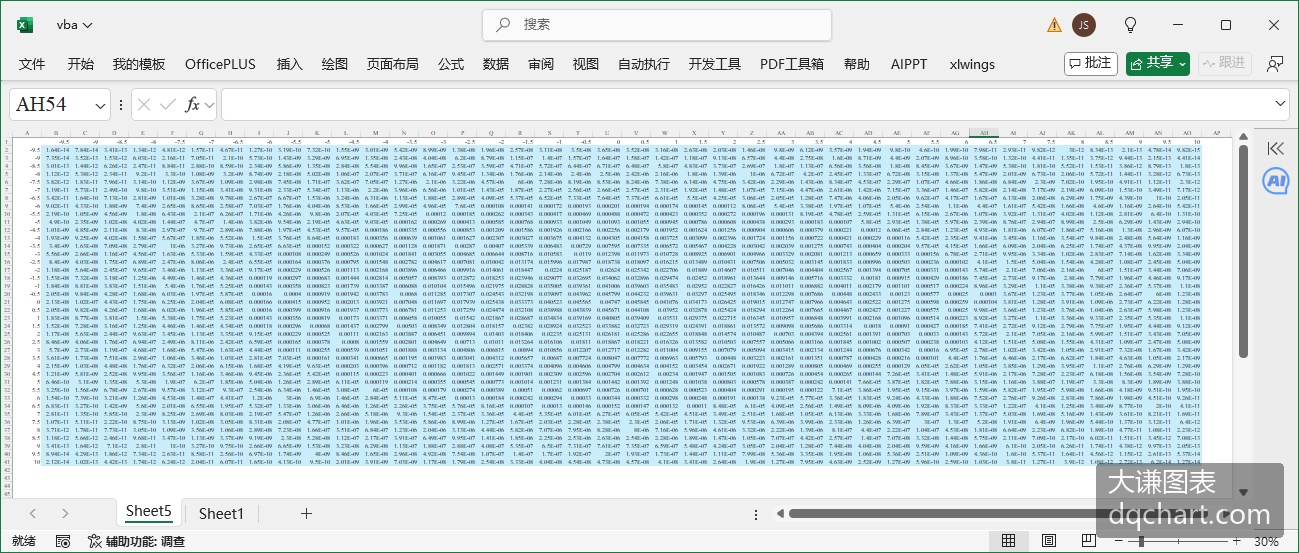
Task: Click the formula bar cancel X icon
Action: click(x=143, y=104)
